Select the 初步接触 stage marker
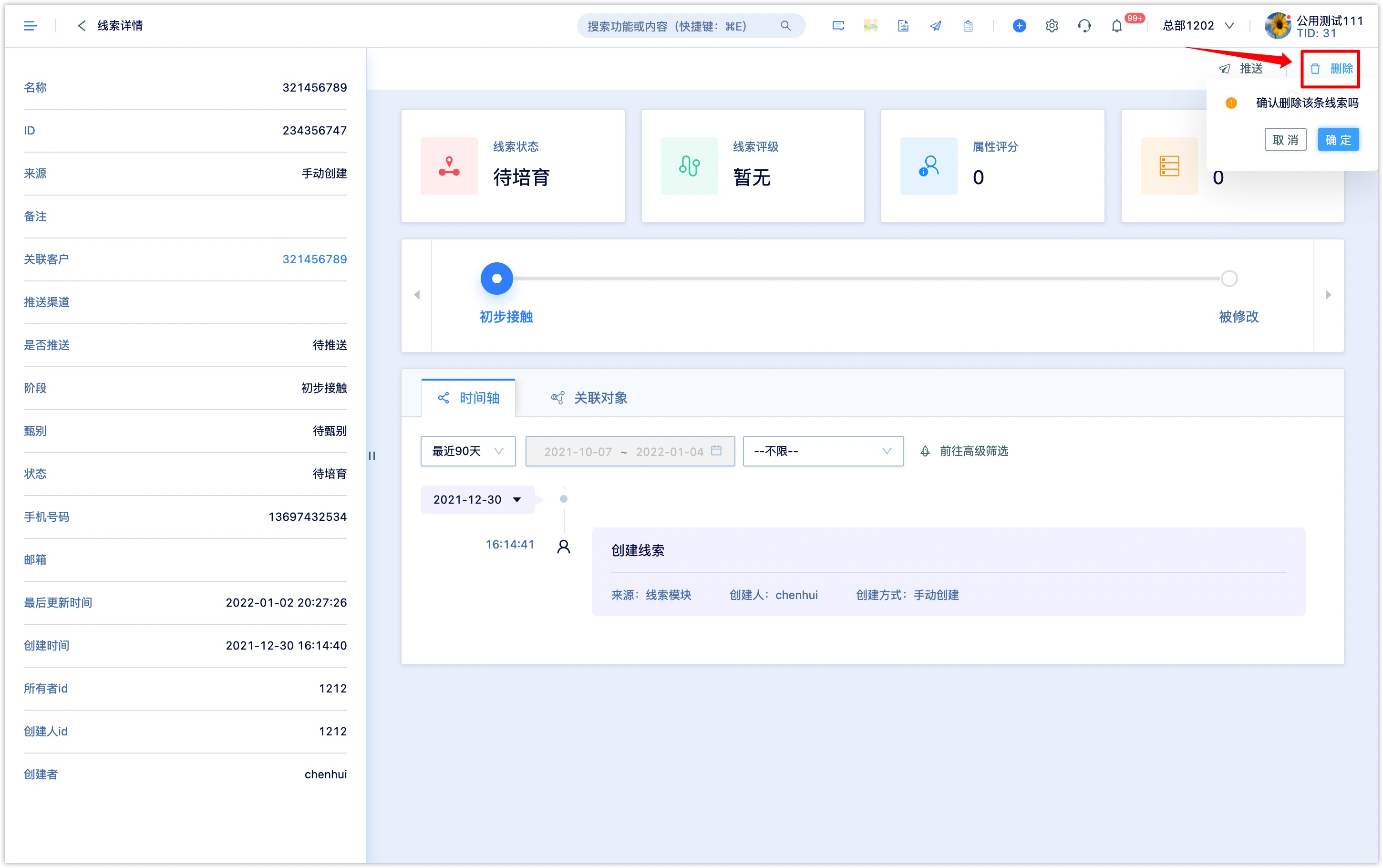1383x868 pixels. click(x=496, y=279)
